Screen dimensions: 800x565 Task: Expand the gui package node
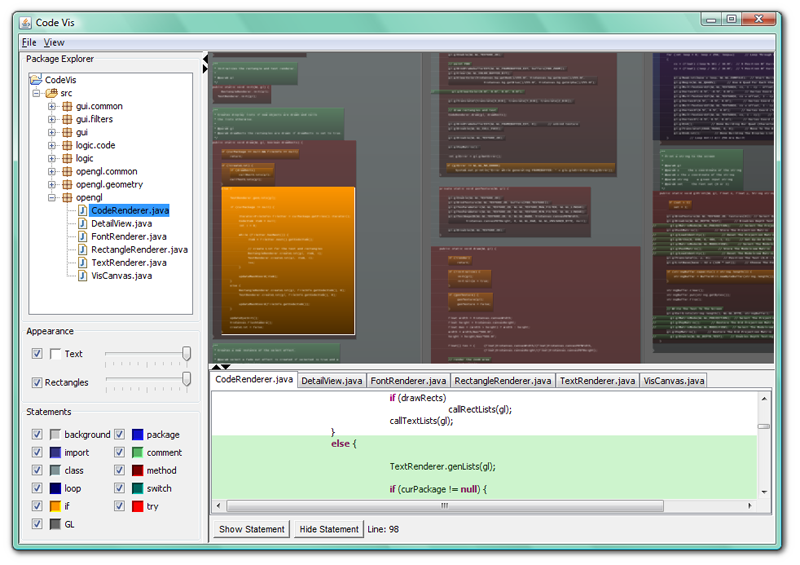click(x=52, y=132)
